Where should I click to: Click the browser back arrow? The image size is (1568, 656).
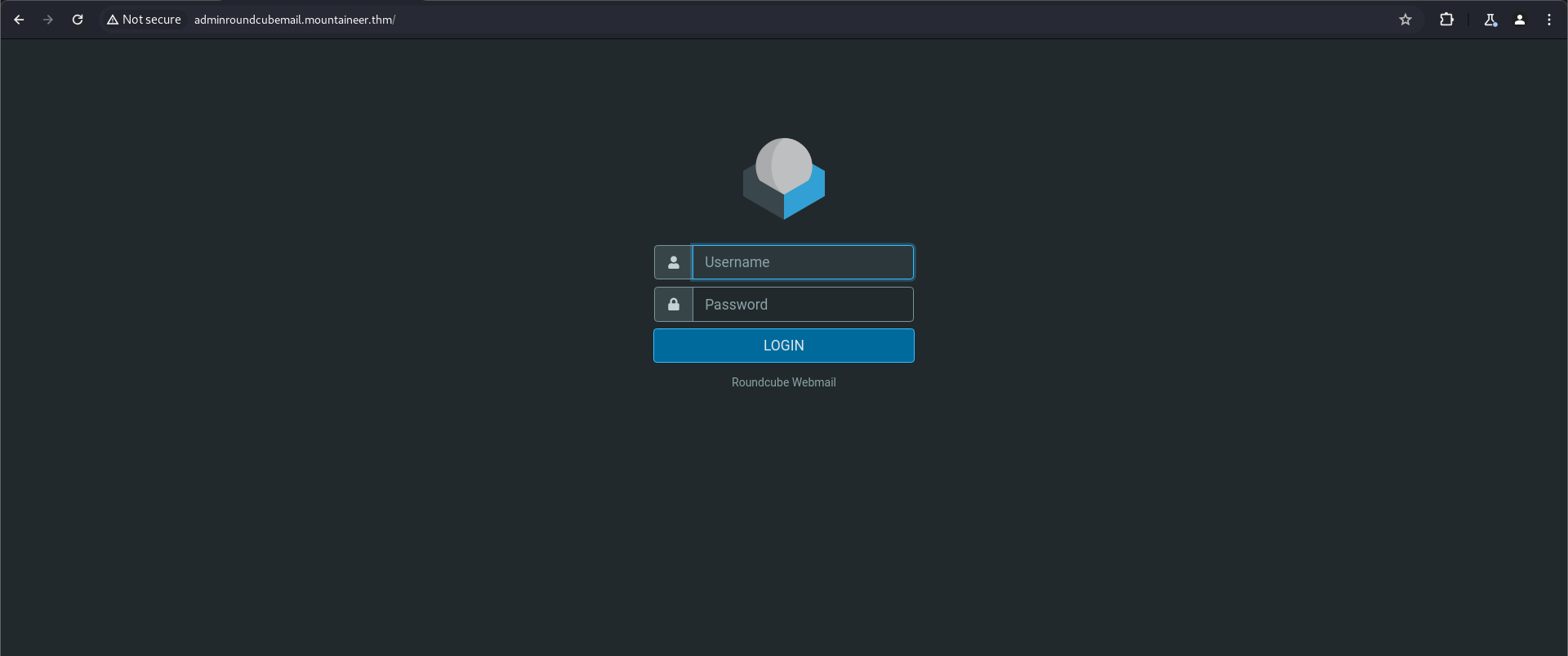click(19, 20)
